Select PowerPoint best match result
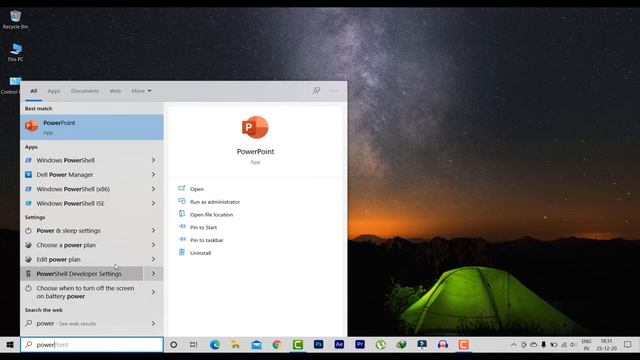The image size is (640, 360). click(92, 127)
